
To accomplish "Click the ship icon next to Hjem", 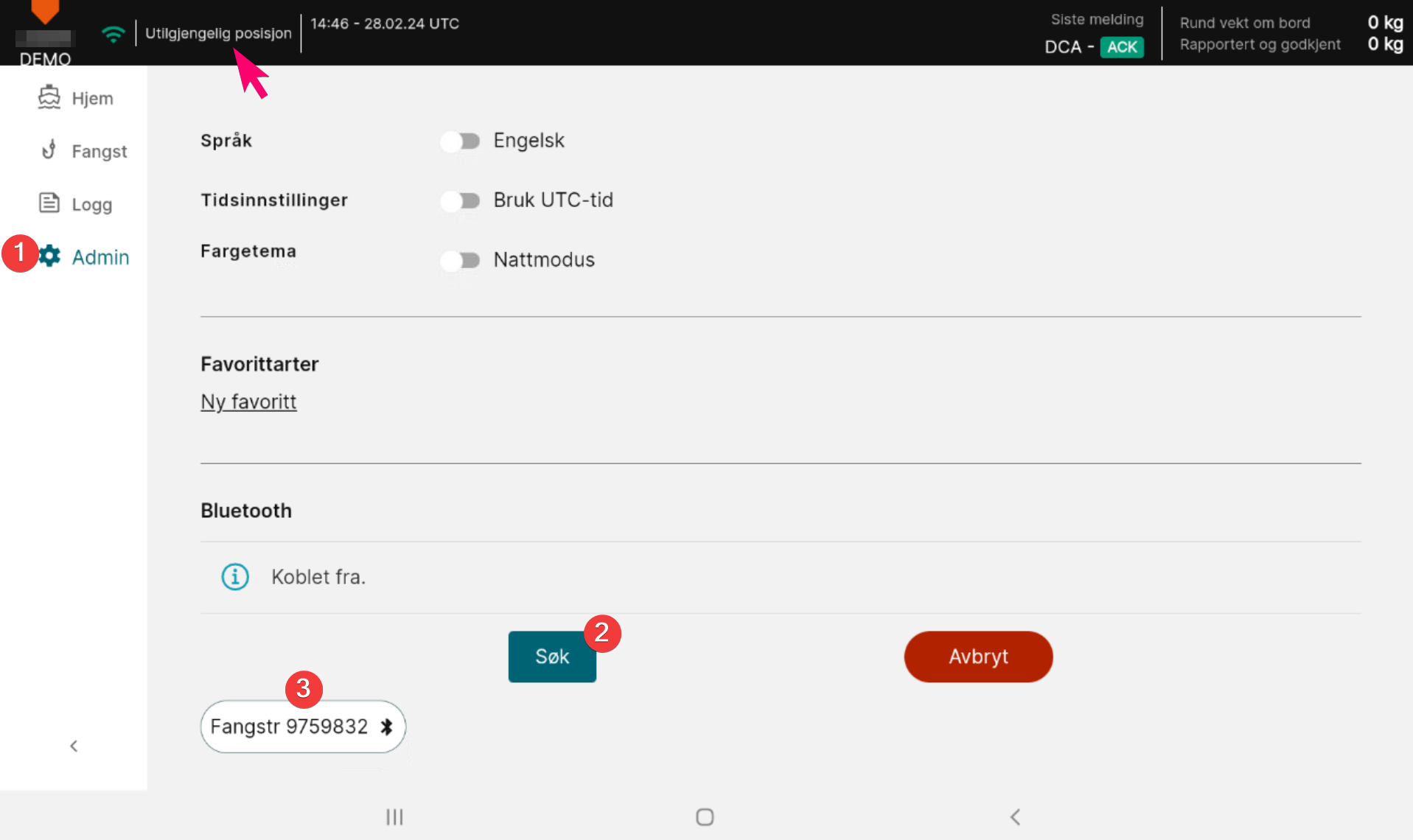I will 49,97.
